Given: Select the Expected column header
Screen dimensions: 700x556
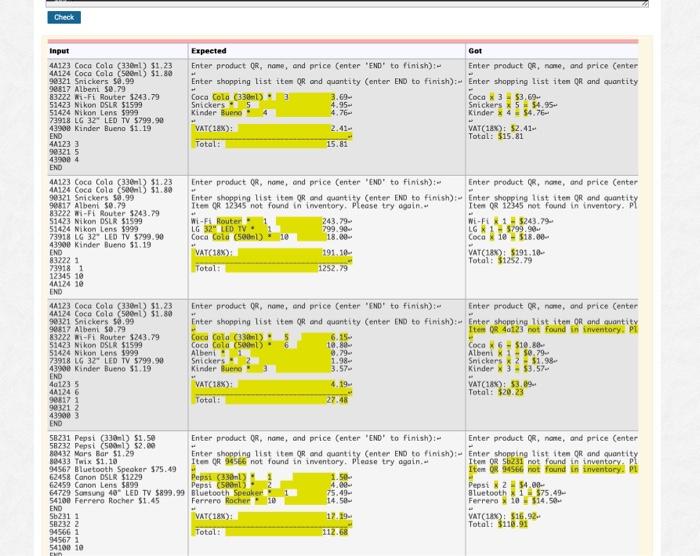Looking at the screenshot, I should [x=208, y=51].
